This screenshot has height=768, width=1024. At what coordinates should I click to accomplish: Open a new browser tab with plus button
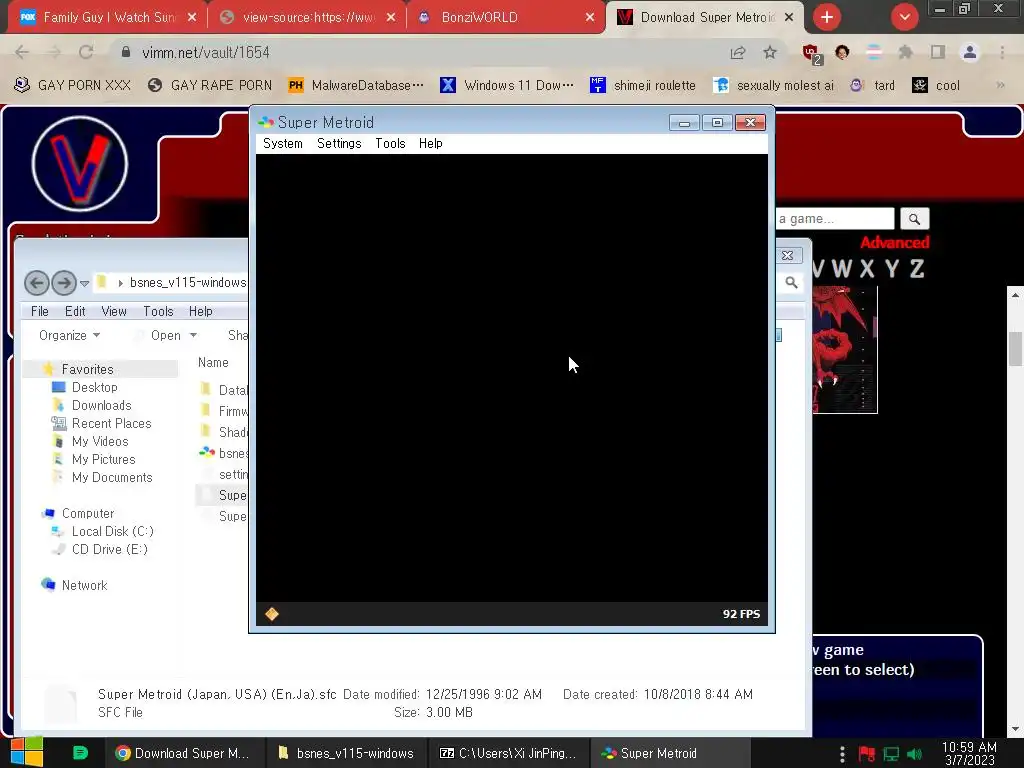coord(827,17)
